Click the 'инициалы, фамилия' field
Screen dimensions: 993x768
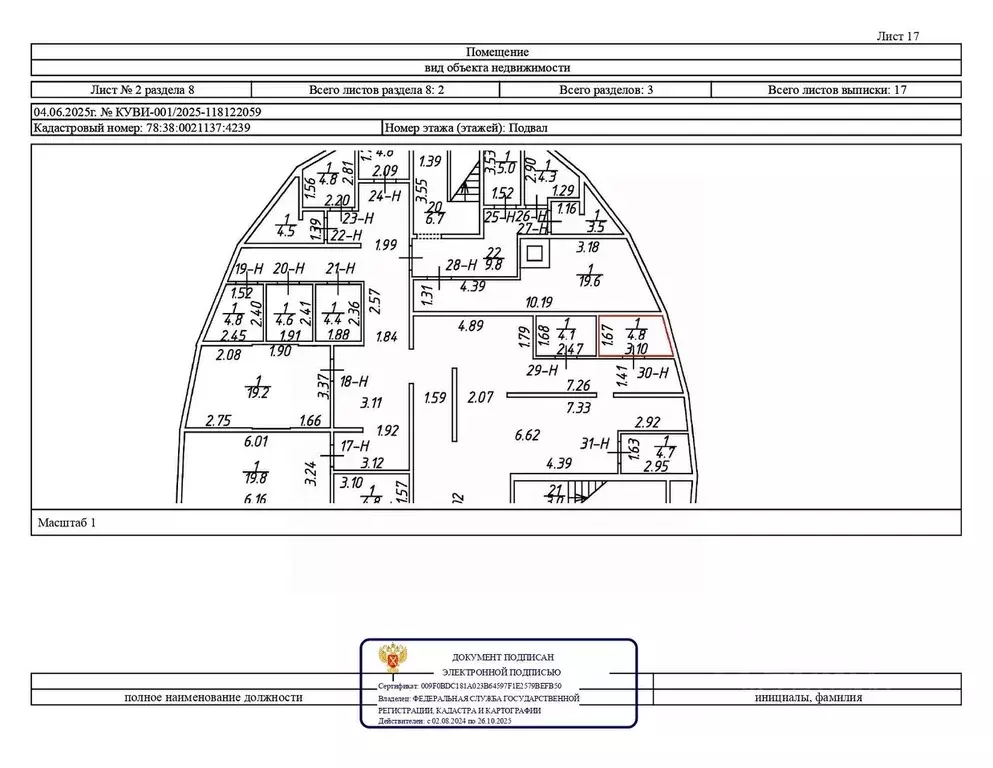coord(808,698)
